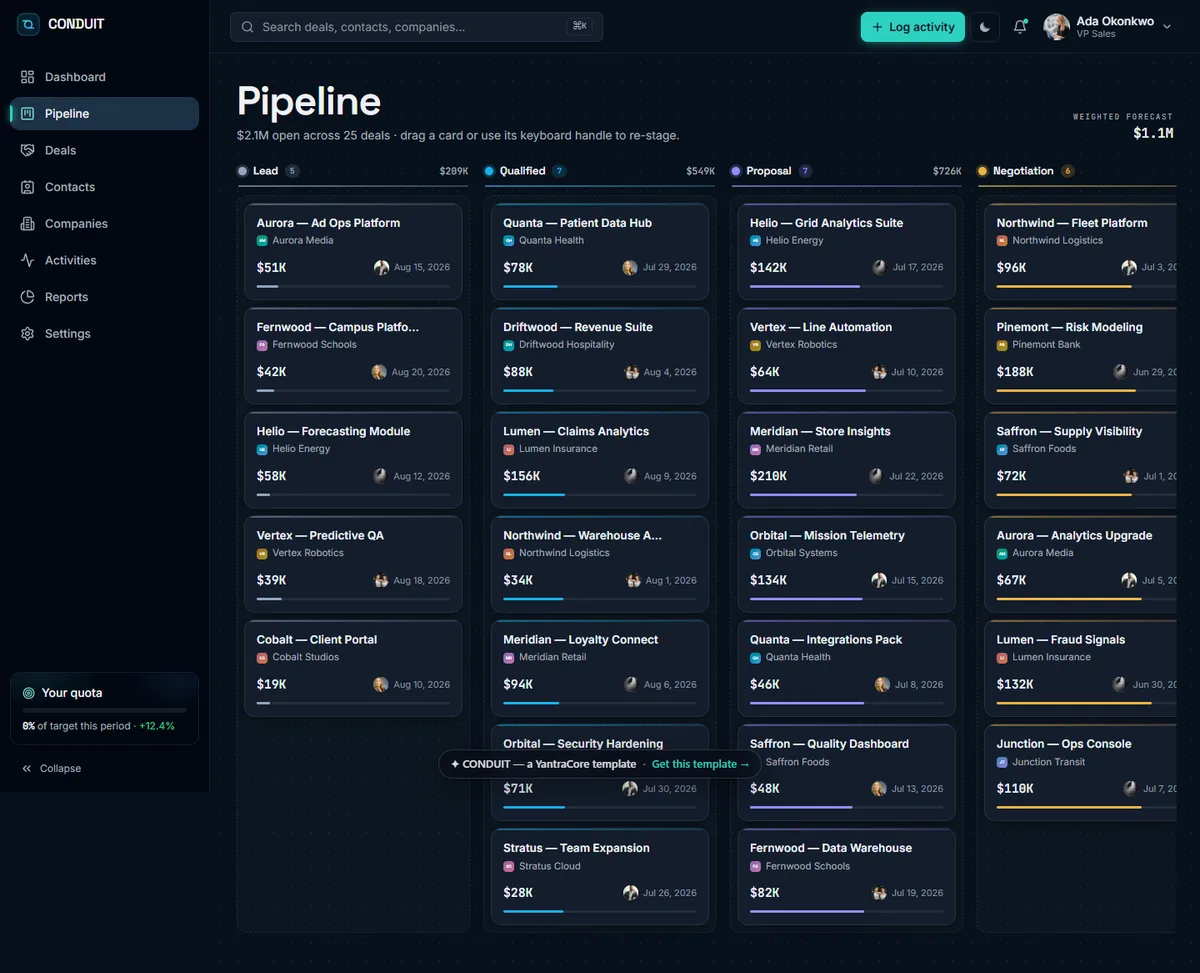Click progress bar on Meridian Store Insights card
The image size is (1200, 973).
pyautogui.click(x=847, y=494)
